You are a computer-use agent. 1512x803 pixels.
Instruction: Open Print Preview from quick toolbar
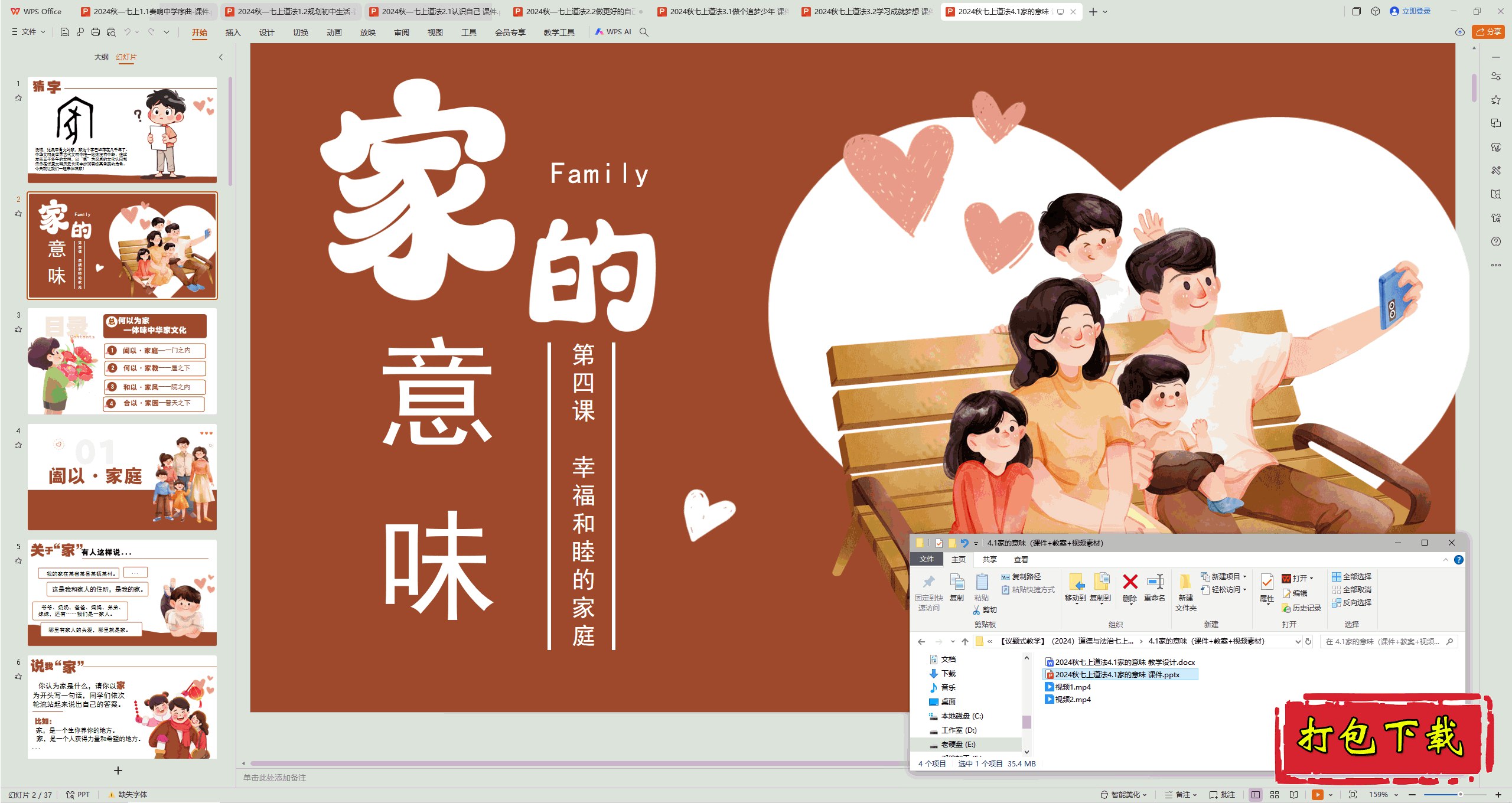pyautogui.click(x=111, y=32)
